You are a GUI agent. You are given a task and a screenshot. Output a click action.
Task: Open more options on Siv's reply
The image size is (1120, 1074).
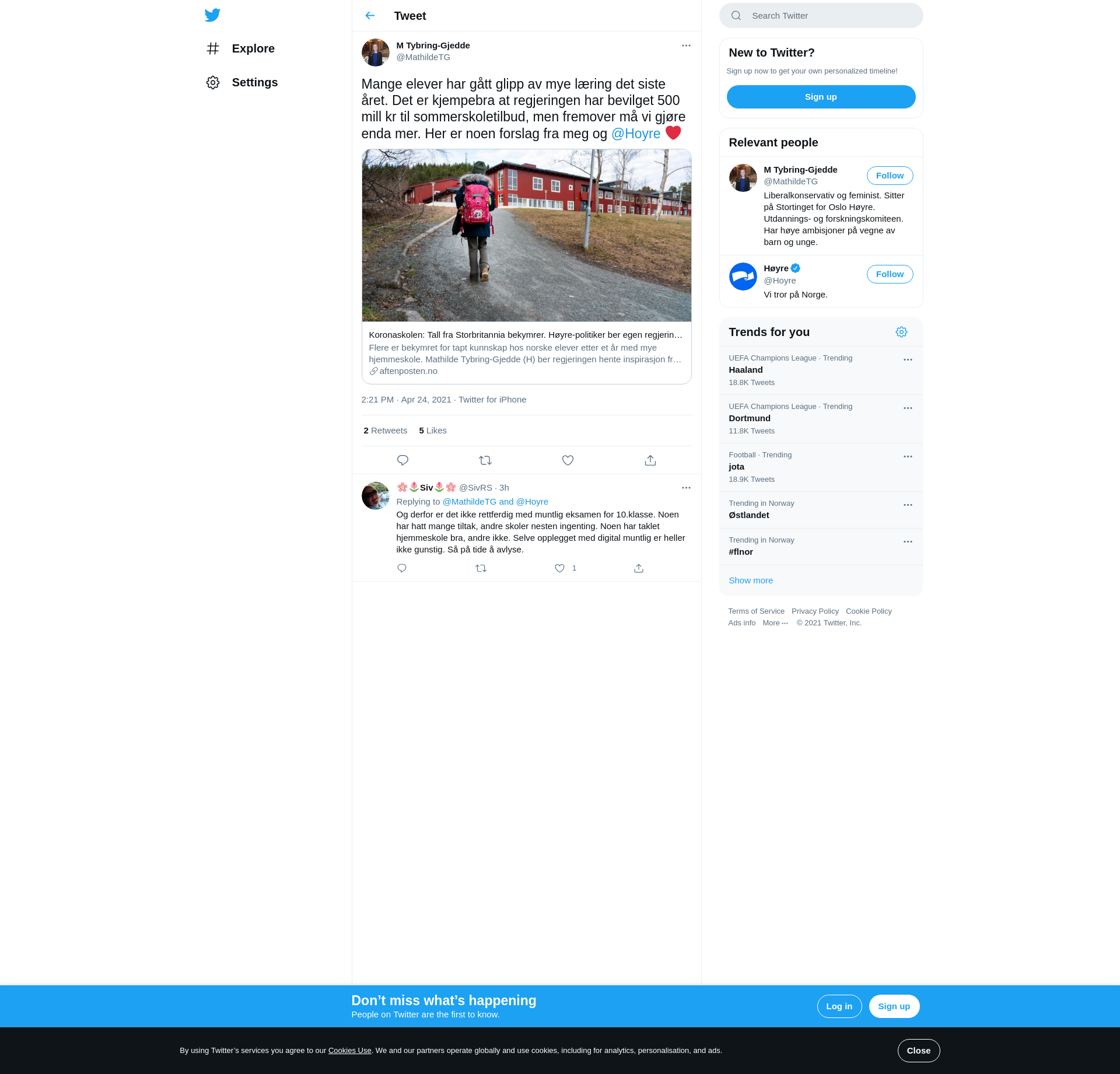click(686, 488)
